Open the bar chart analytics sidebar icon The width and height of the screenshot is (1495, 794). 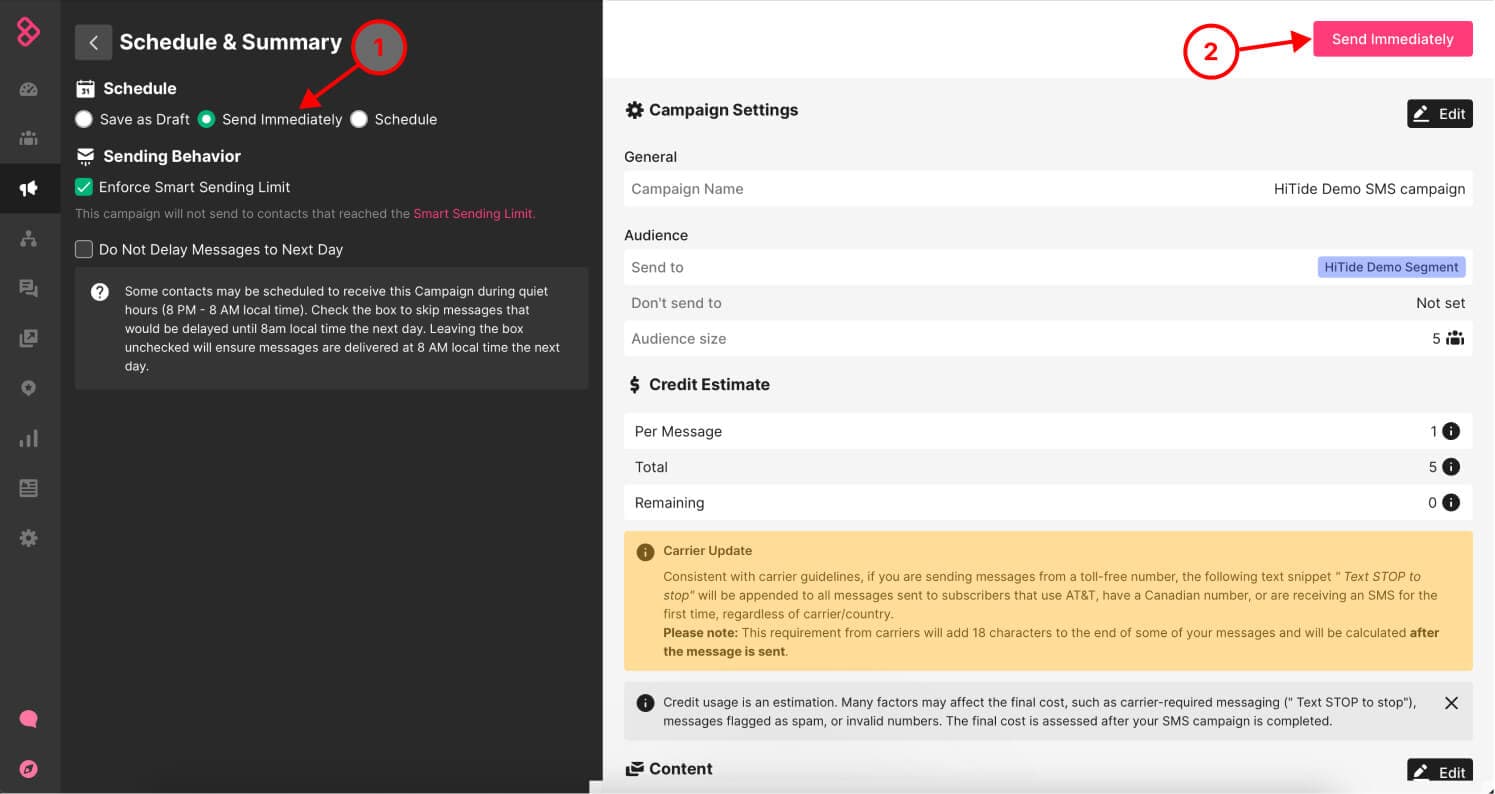tap(28, 438)
